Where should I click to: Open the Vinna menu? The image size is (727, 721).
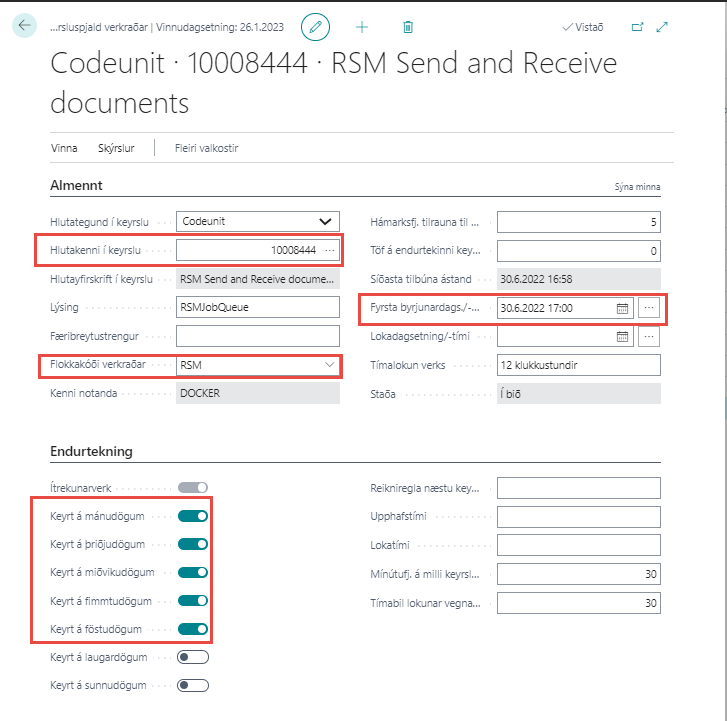coord(64,148)
